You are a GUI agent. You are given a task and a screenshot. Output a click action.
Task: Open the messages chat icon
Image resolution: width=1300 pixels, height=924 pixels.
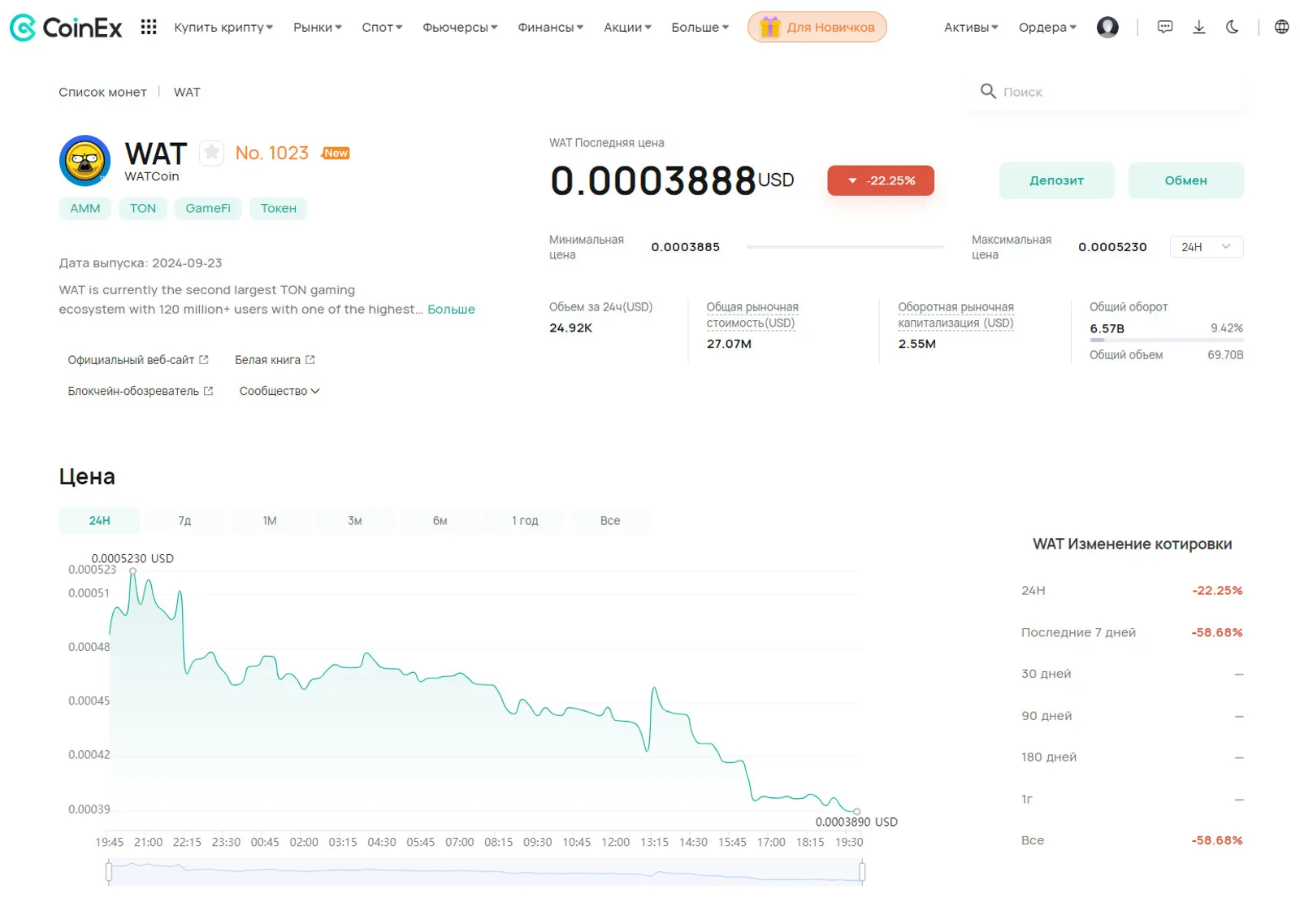(x=1165, y=27)
